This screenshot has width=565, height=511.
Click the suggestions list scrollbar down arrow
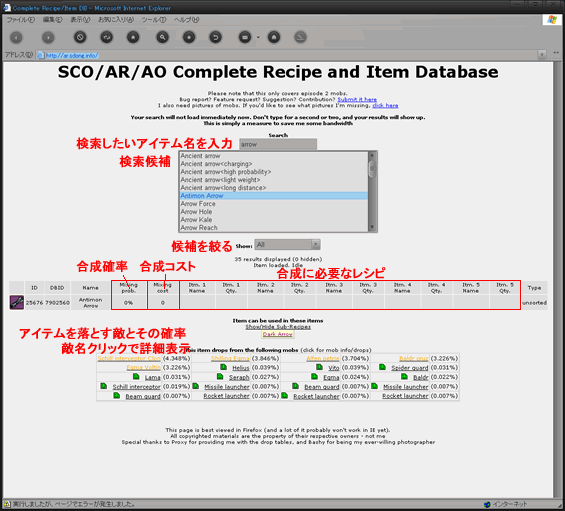click(372, 227)
